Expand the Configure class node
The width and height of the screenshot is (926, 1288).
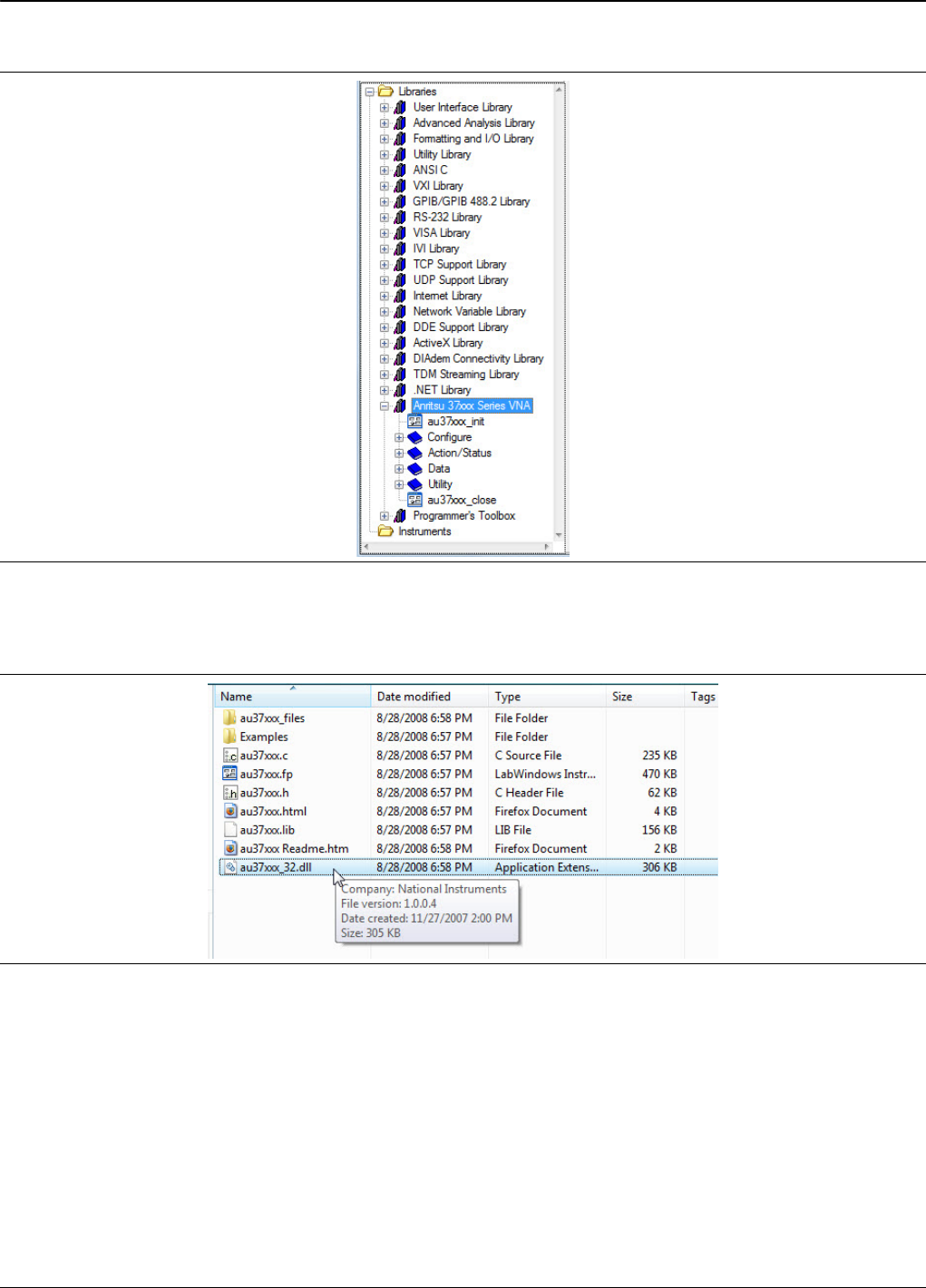point(399,438)
